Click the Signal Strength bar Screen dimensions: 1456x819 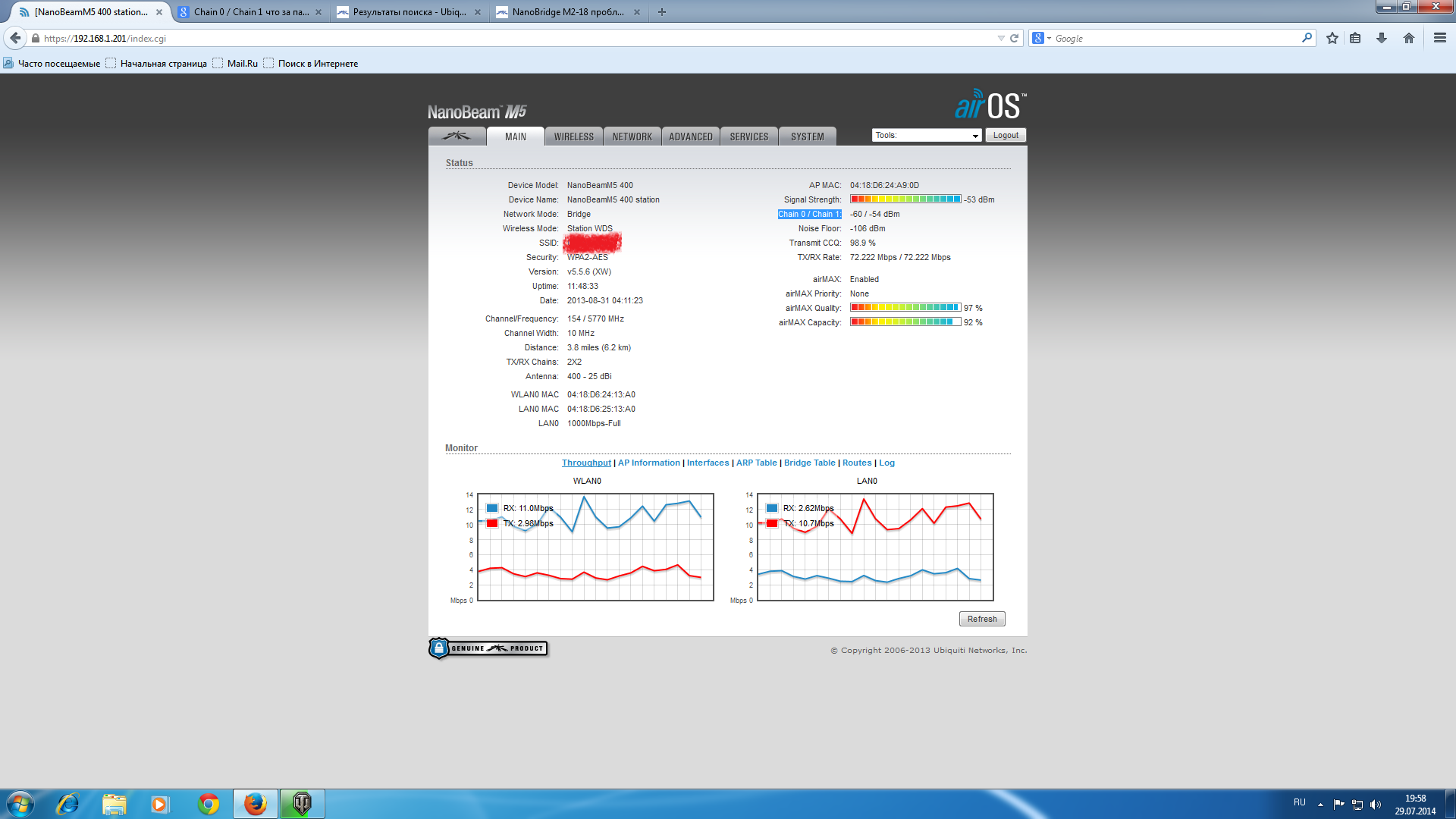pos(905,199)
